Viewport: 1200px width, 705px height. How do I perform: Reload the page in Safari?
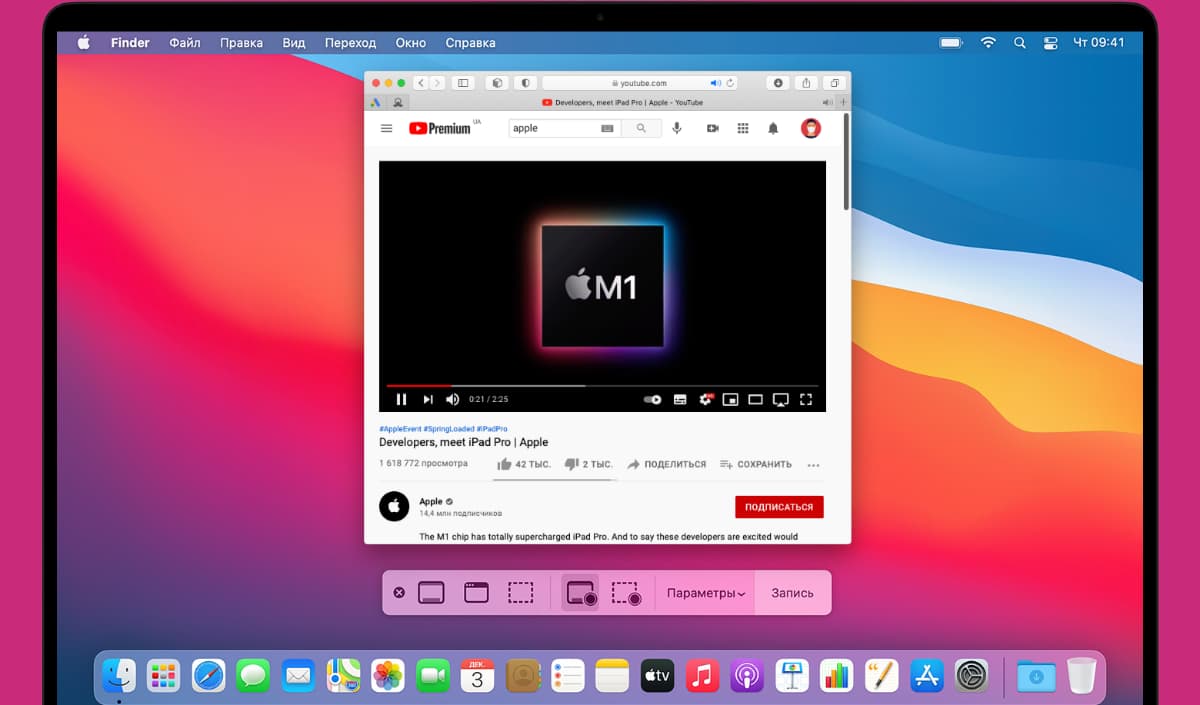[731, 83]
